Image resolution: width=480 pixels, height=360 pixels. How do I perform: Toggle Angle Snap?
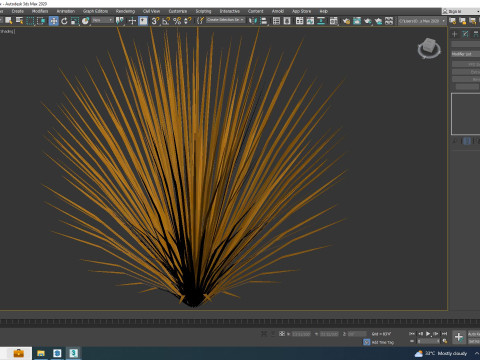point(166,21)
